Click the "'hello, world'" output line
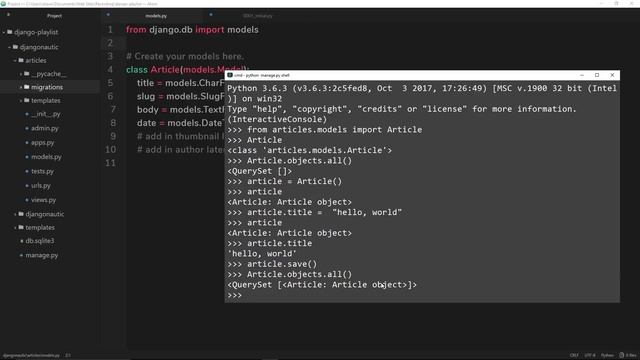Viewport: 640px width, 360px height. (x=262, y=253)
